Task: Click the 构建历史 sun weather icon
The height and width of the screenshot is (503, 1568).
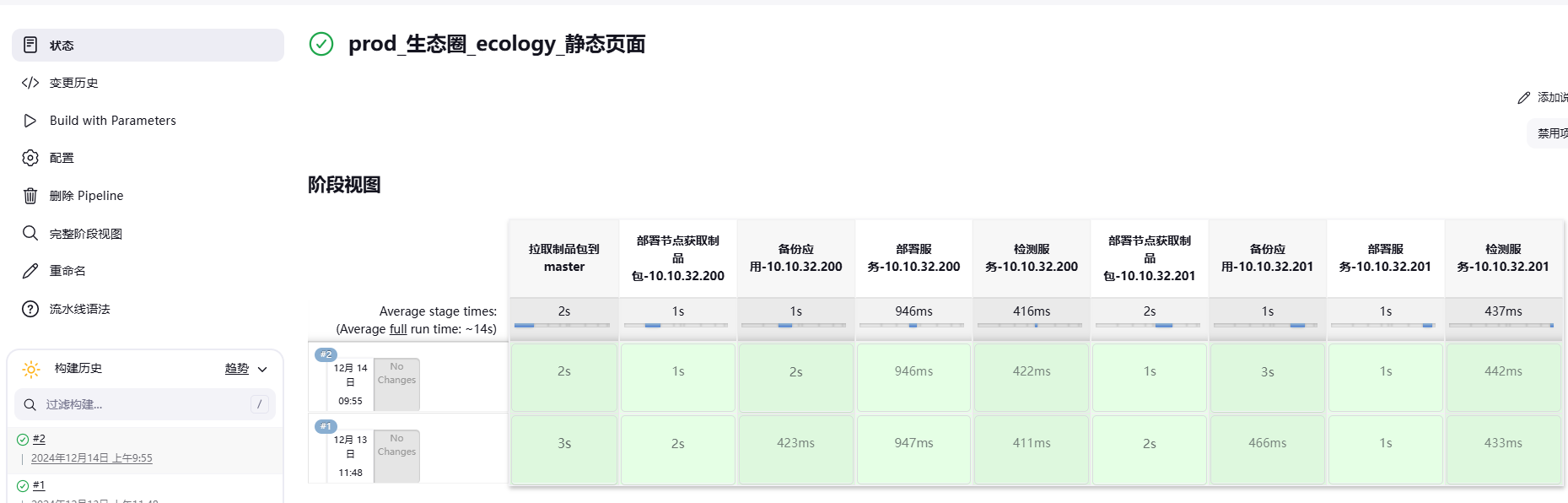Action: coord(31,369)
